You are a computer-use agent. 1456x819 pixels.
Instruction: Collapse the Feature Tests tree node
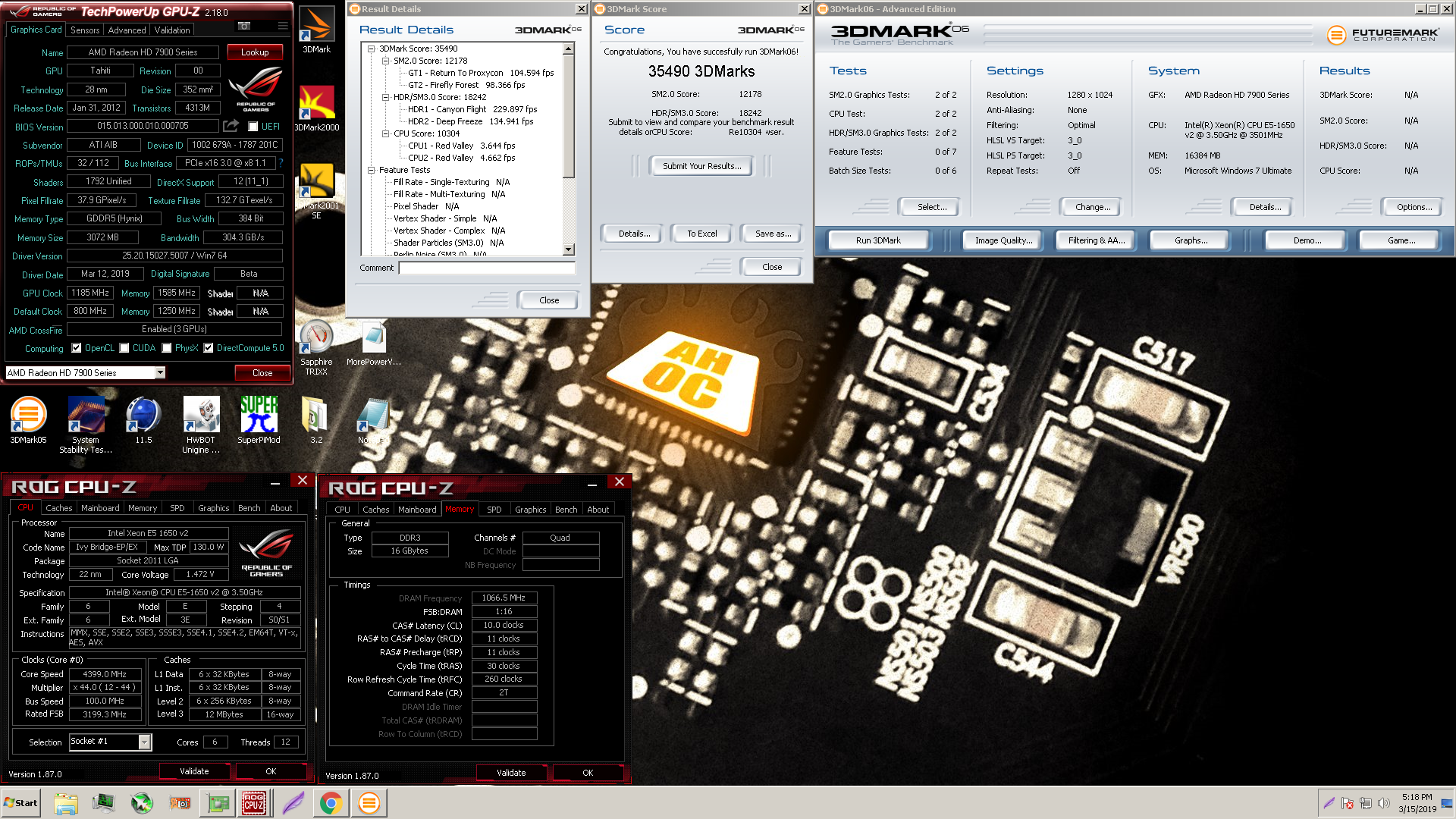372,170
